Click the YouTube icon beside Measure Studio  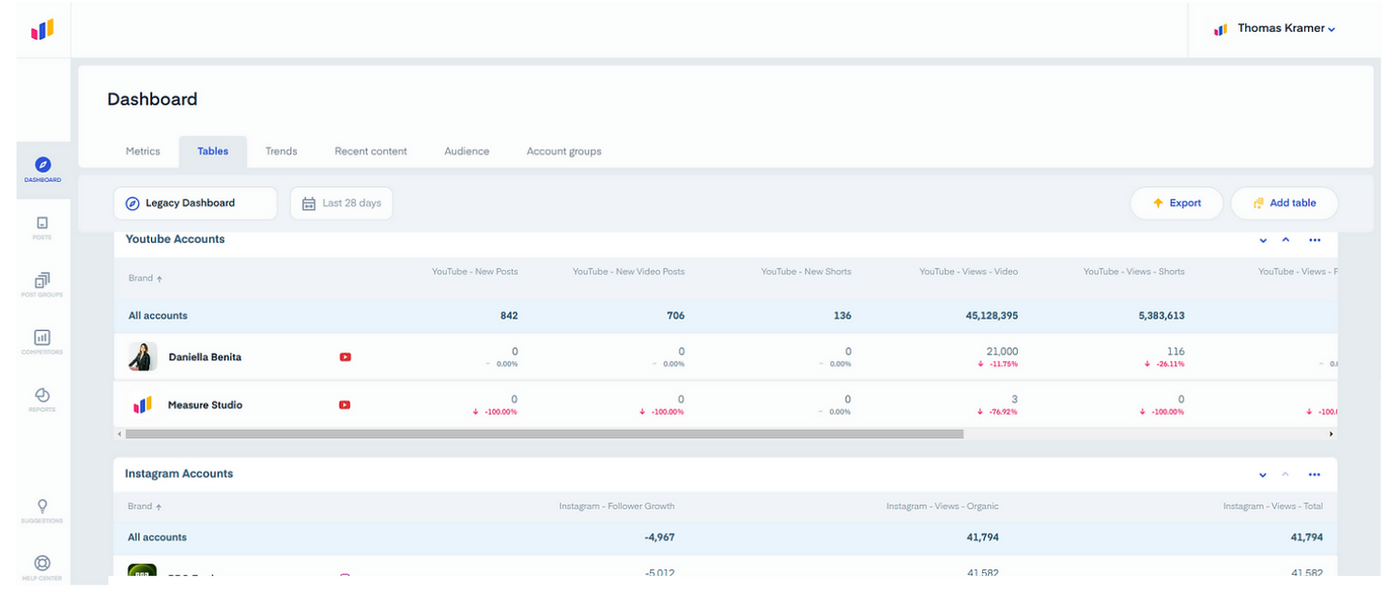tap(345, 405)
